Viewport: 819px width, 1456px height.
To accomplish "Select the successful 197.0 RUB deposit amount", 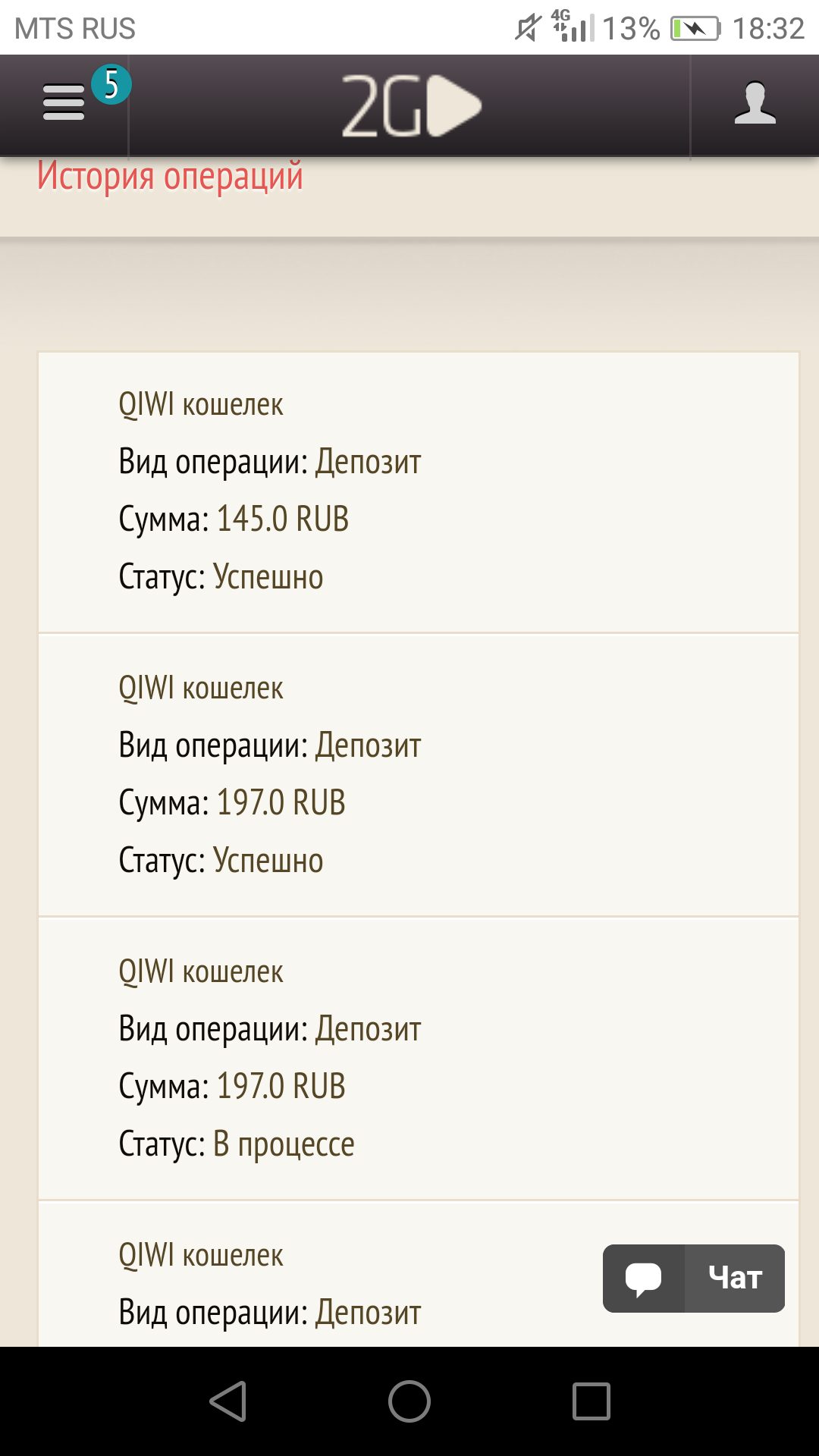I will click(281, 802).
